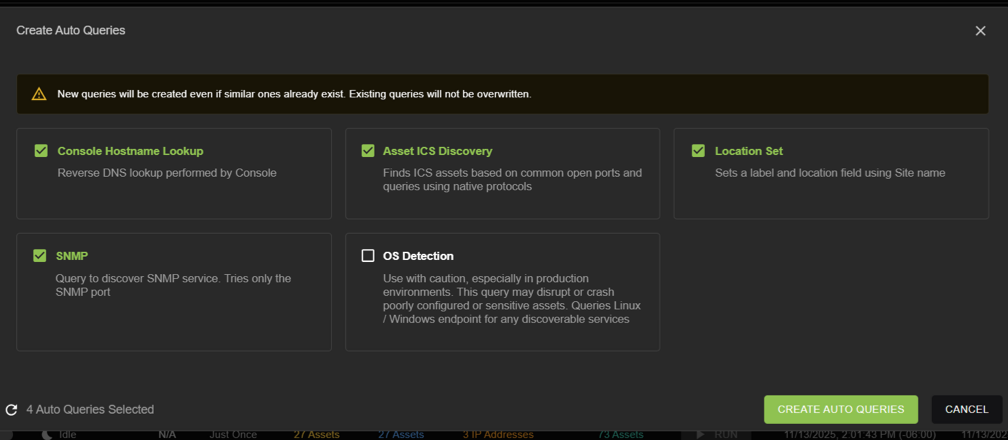Click 'Reverse DNS lookup performed by Console' text
Screen dimensions: 1008x440
[167, 173]
